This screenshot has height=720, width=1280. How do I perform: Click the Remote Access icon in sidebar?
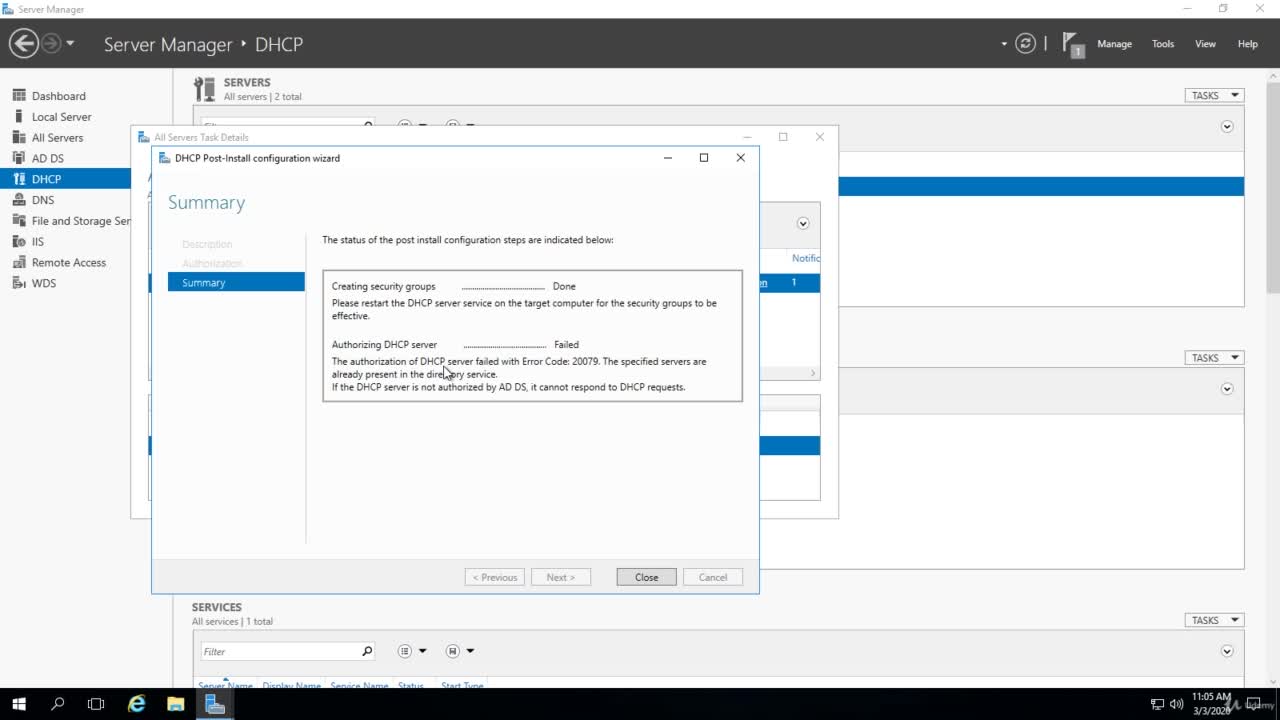click(x=18, y=263)
